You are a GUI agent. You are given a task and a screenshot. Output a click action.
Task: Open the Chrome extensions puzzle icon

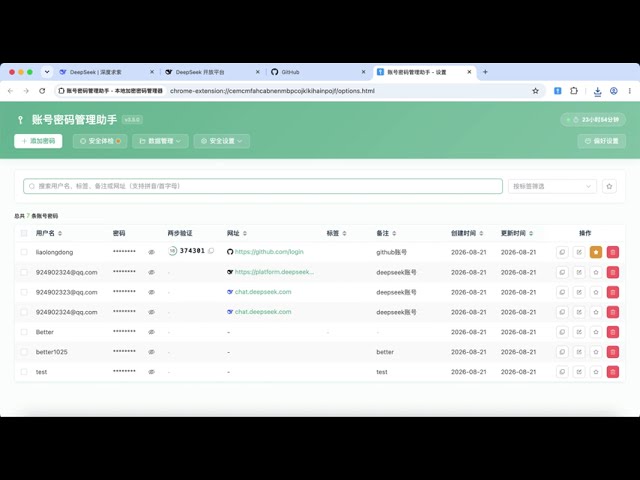(574, 91)
